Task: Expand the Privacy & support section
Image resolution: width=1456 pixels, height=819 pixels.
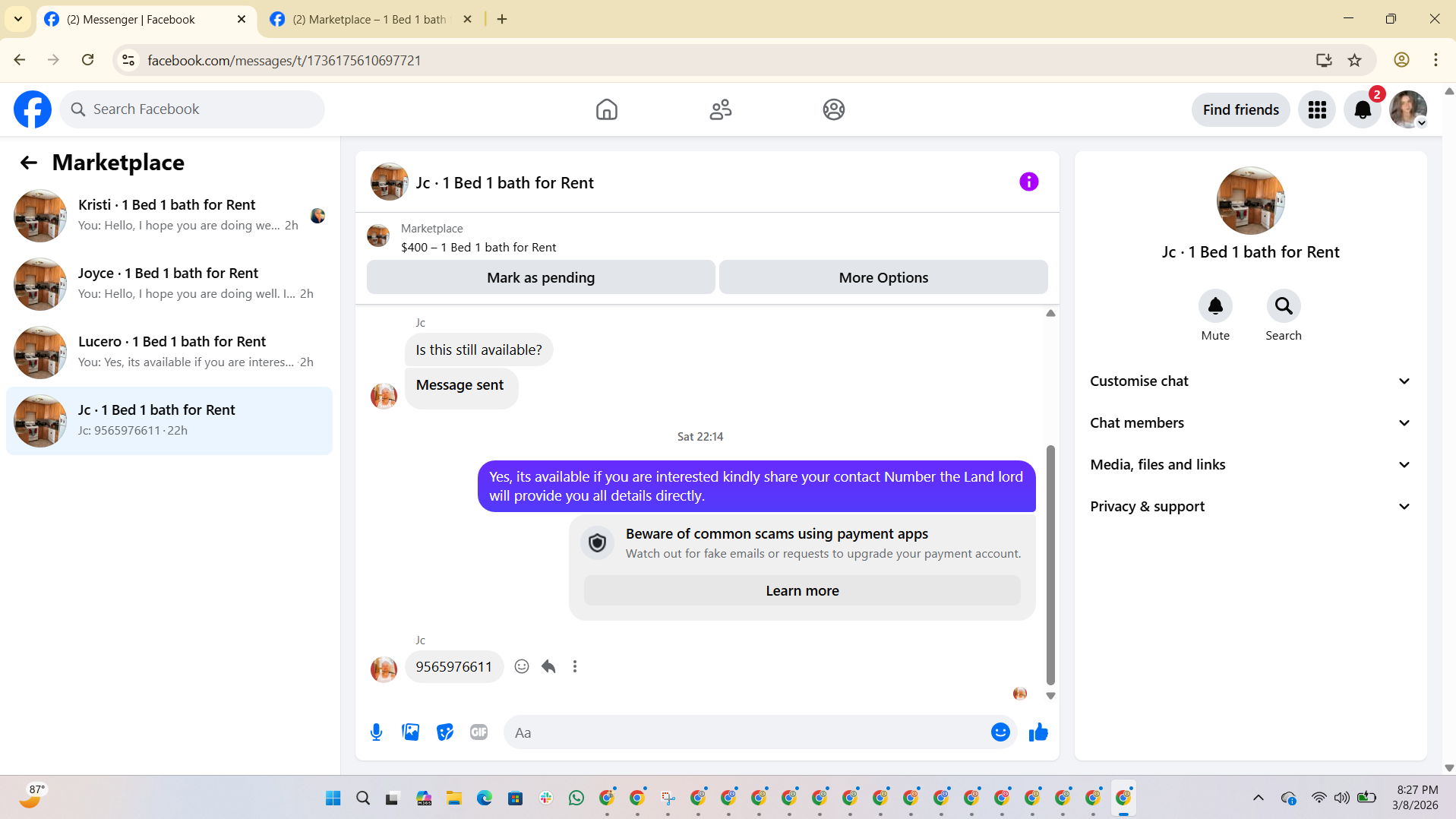Action: (x=1250, y=507)
